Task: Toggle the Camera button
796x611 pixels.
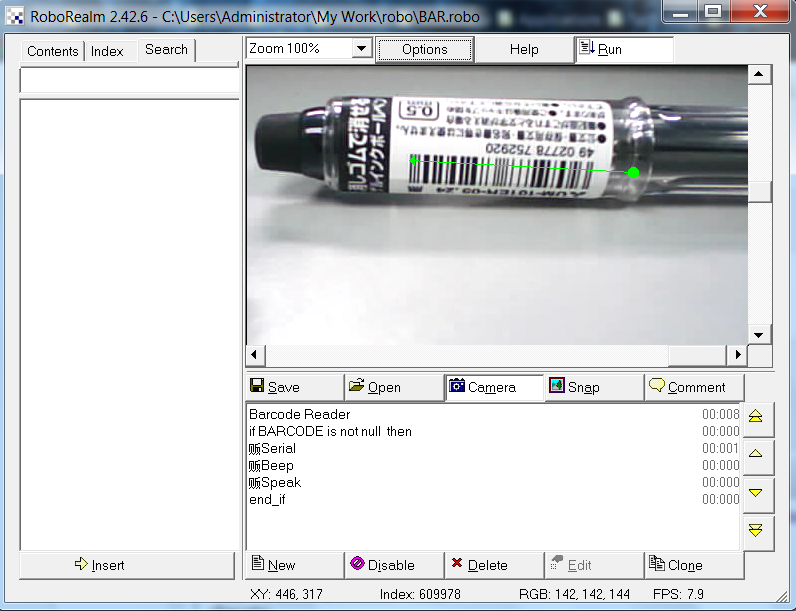Action: click(494, 387)
